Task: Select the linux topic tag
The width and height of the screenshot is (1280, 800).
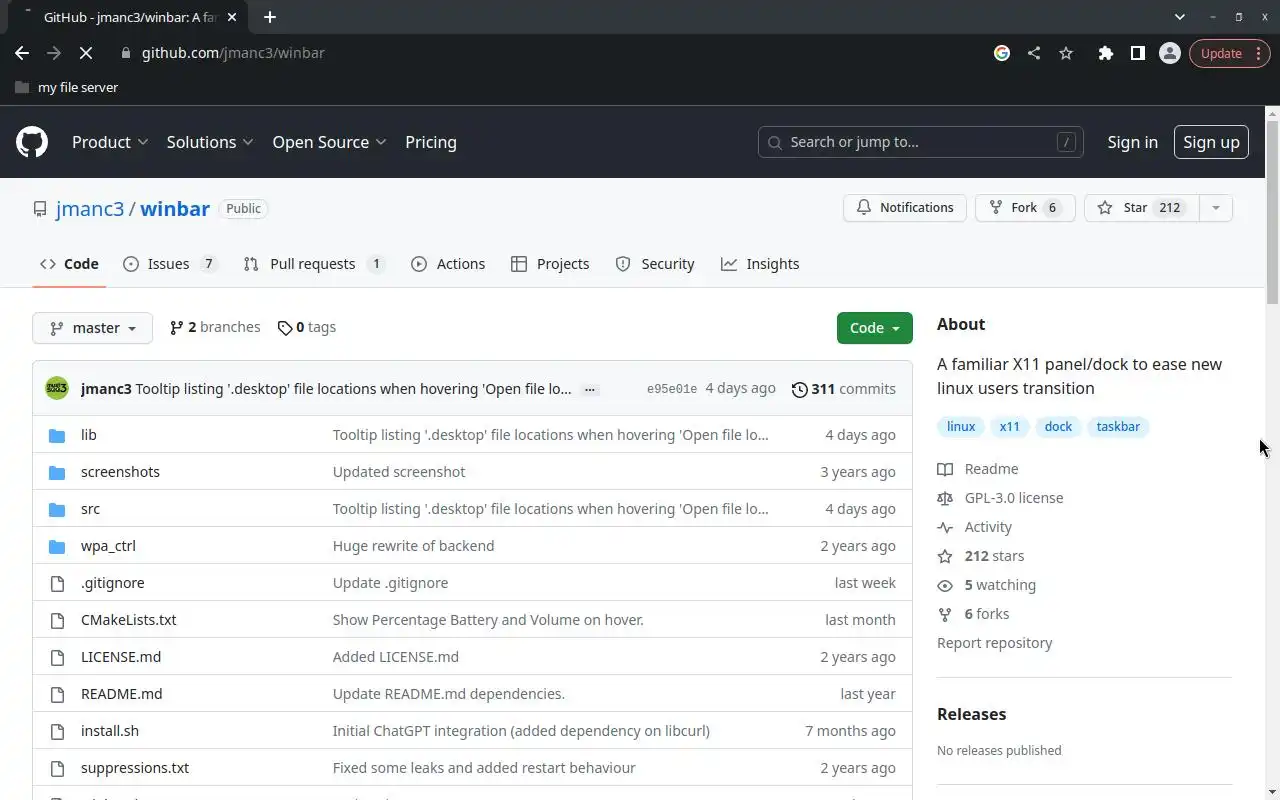Action: [961, 427]
